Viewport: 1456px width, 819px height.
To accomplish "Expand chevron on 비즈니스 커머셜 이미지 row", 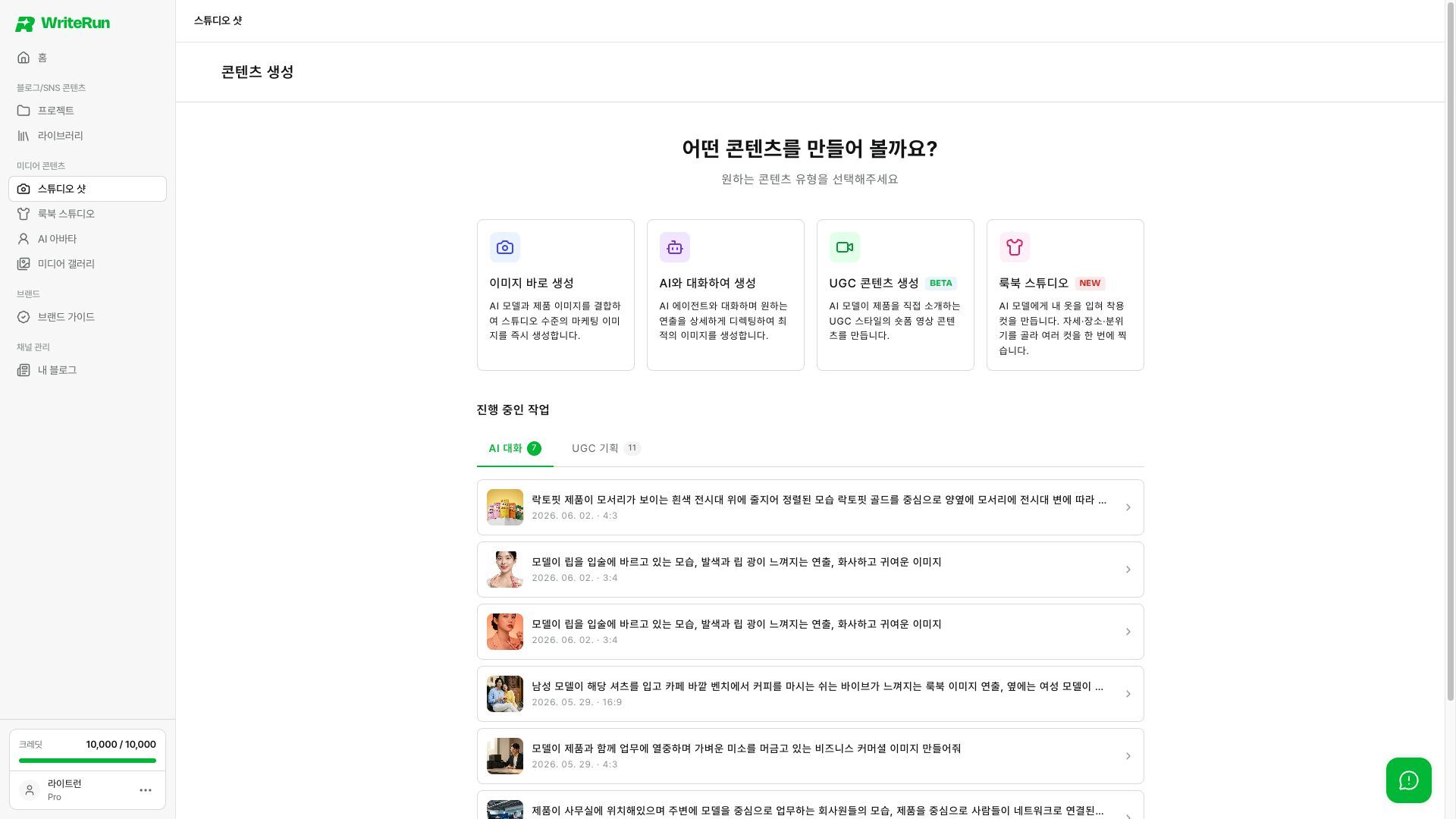I will pyautogui.click(x=1128, y=756).
